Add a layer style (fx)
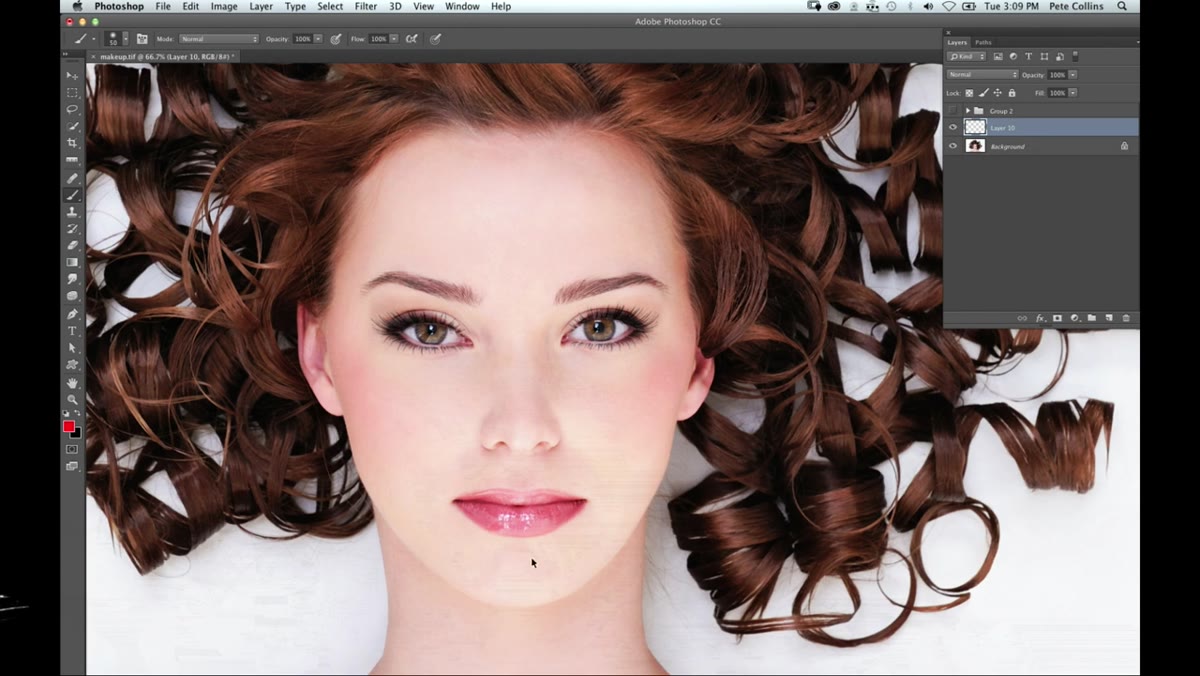Image resolution: width=1200 pixels, height=676 pixels. click(x=1040, y=318)
